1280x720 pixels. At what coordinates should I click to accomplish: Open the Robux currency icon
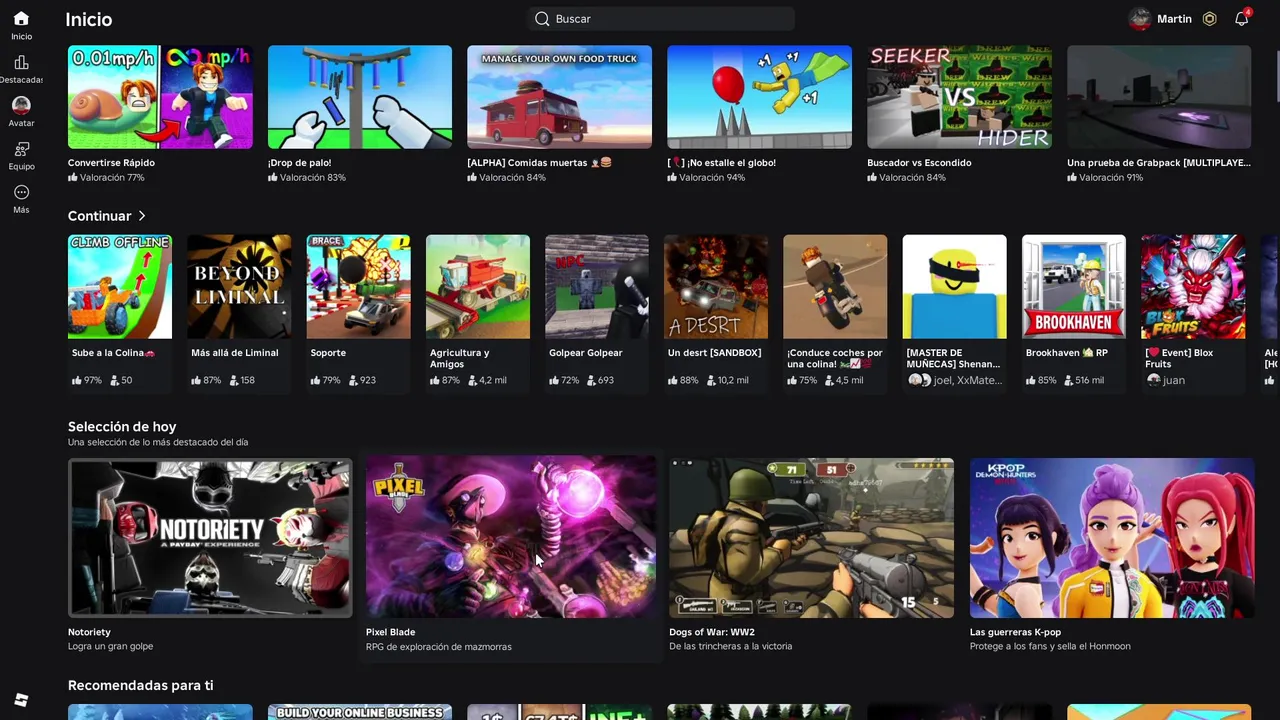(1209, 19)
